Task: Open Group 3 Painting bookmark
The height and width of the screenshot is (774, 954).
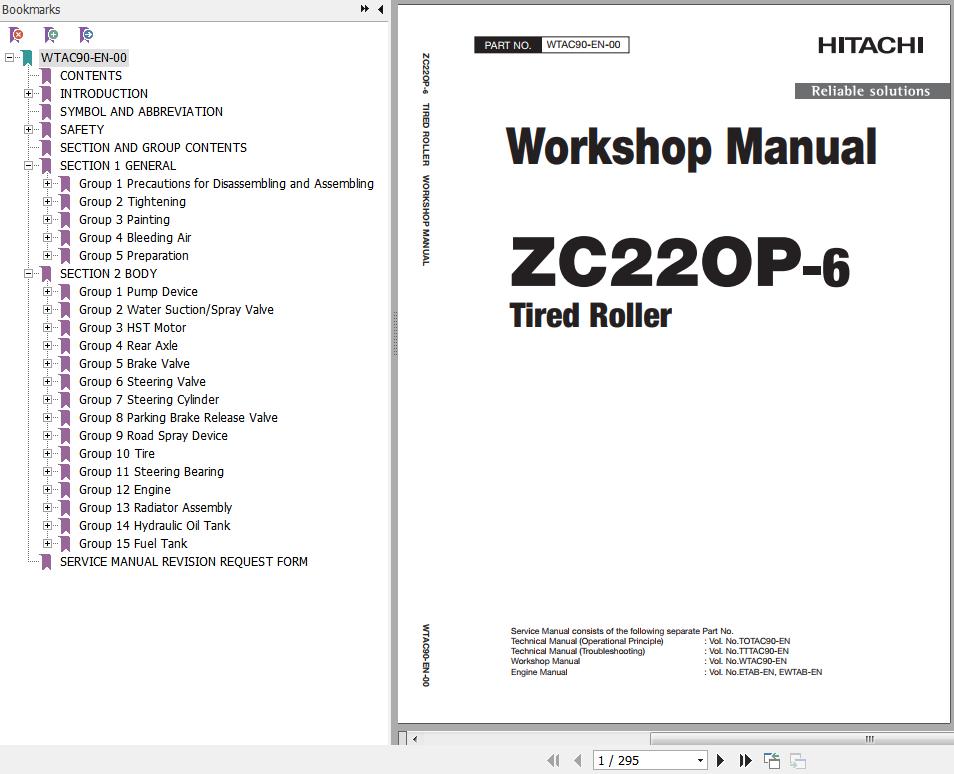Action: coord(124,220)
